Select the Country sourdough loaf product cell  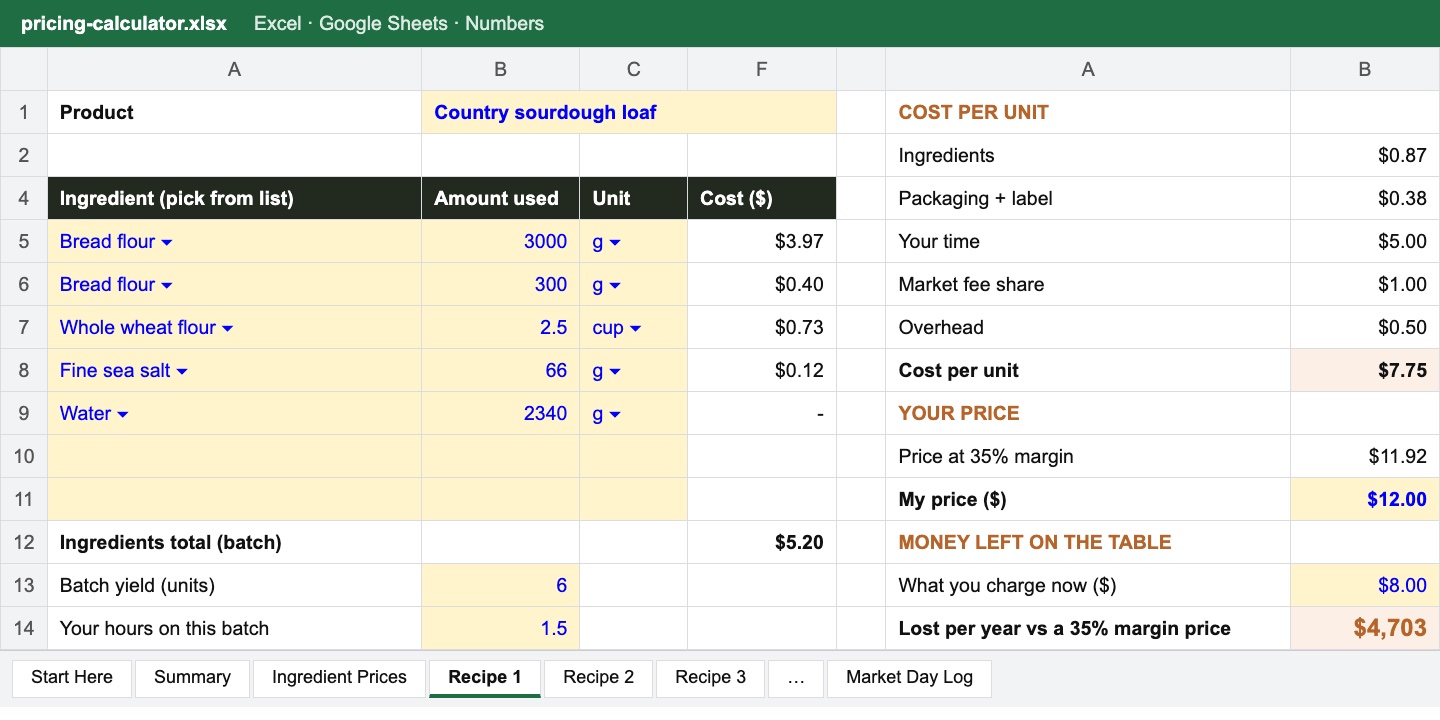pos(628,112)
